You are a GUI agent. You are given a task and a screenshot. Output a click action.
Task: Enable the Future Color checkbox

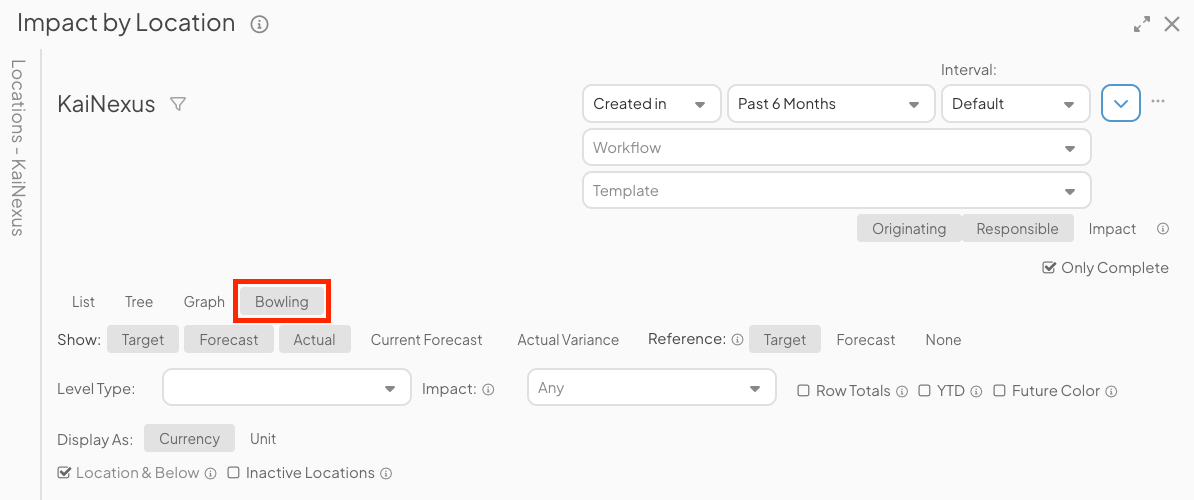tap(1000, 391)
